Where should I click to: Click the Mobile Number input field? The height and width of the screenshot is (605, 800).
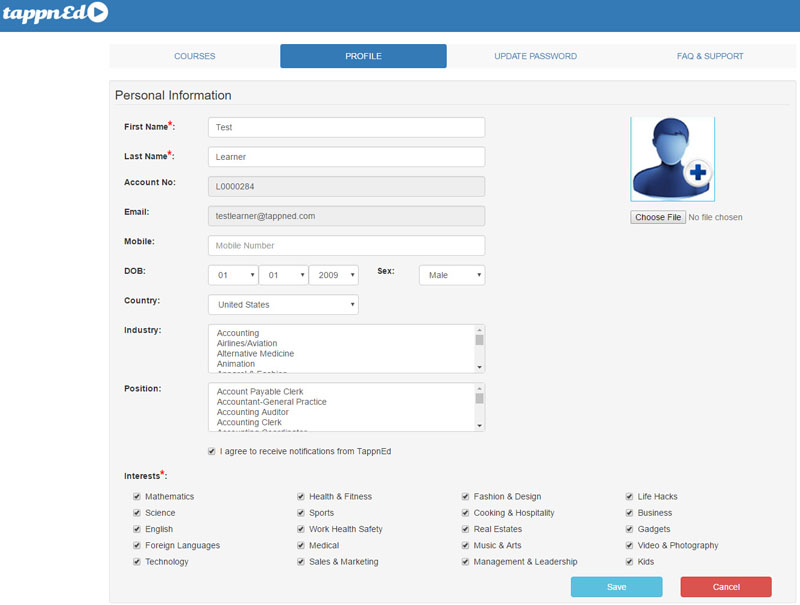[346, 246]
